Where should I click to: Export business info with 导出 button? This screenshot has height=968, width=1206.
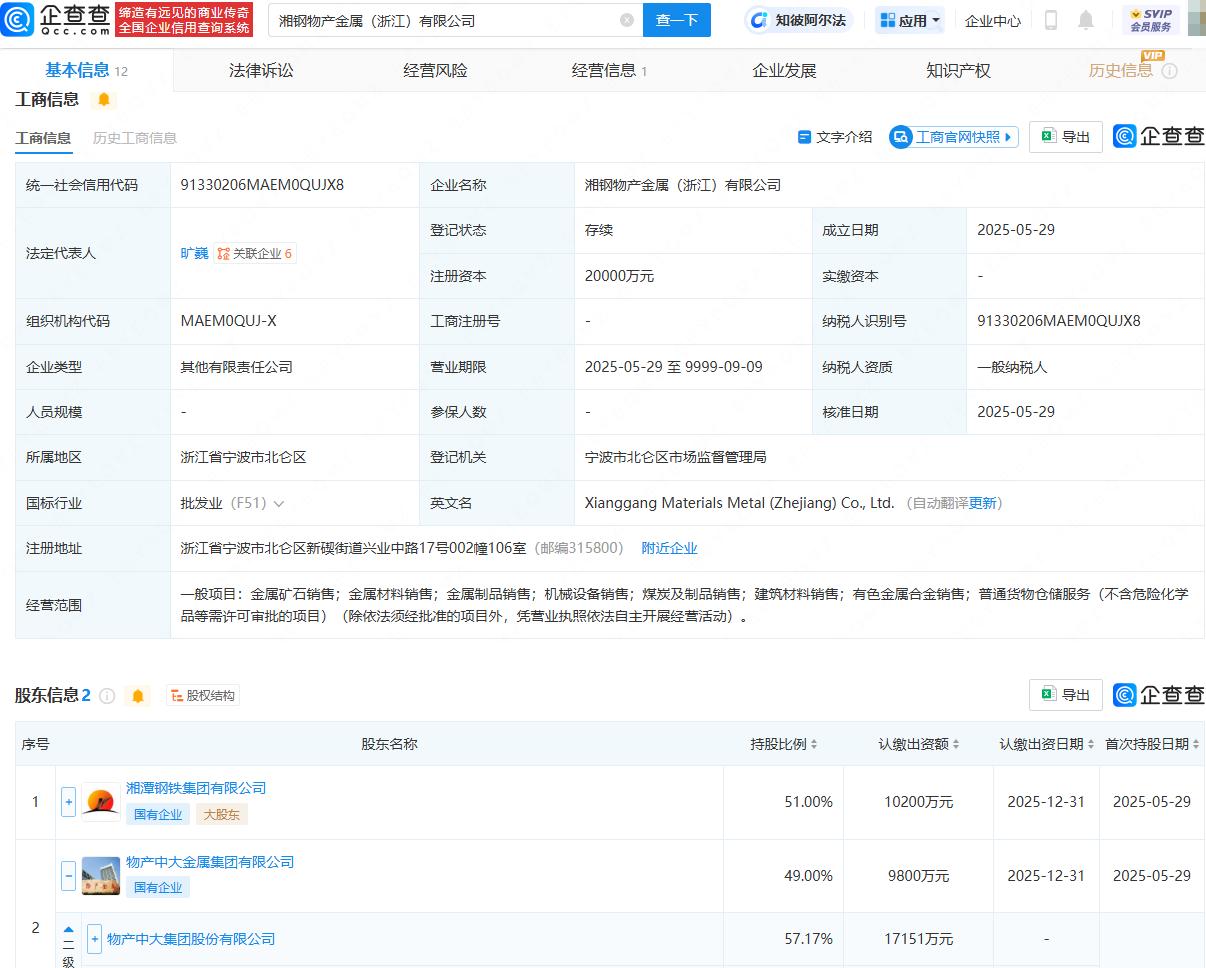click(x=1065, y=137)
